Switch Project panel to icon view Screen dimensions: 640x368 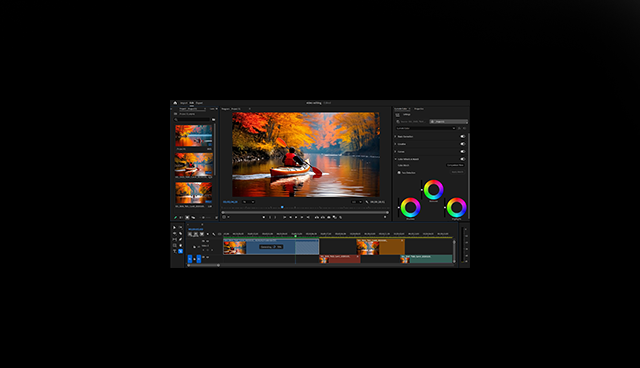pyautogui.click(x=187, y=217)
